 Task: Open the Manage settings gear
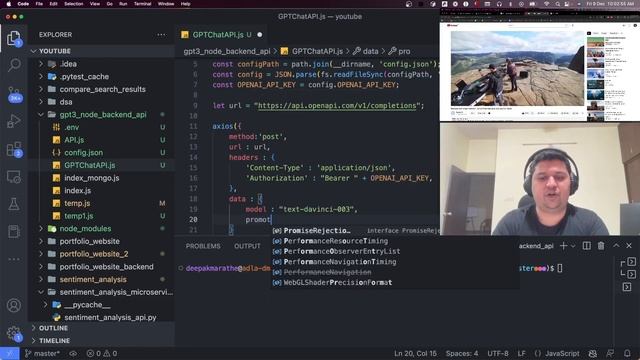[14, 333]
